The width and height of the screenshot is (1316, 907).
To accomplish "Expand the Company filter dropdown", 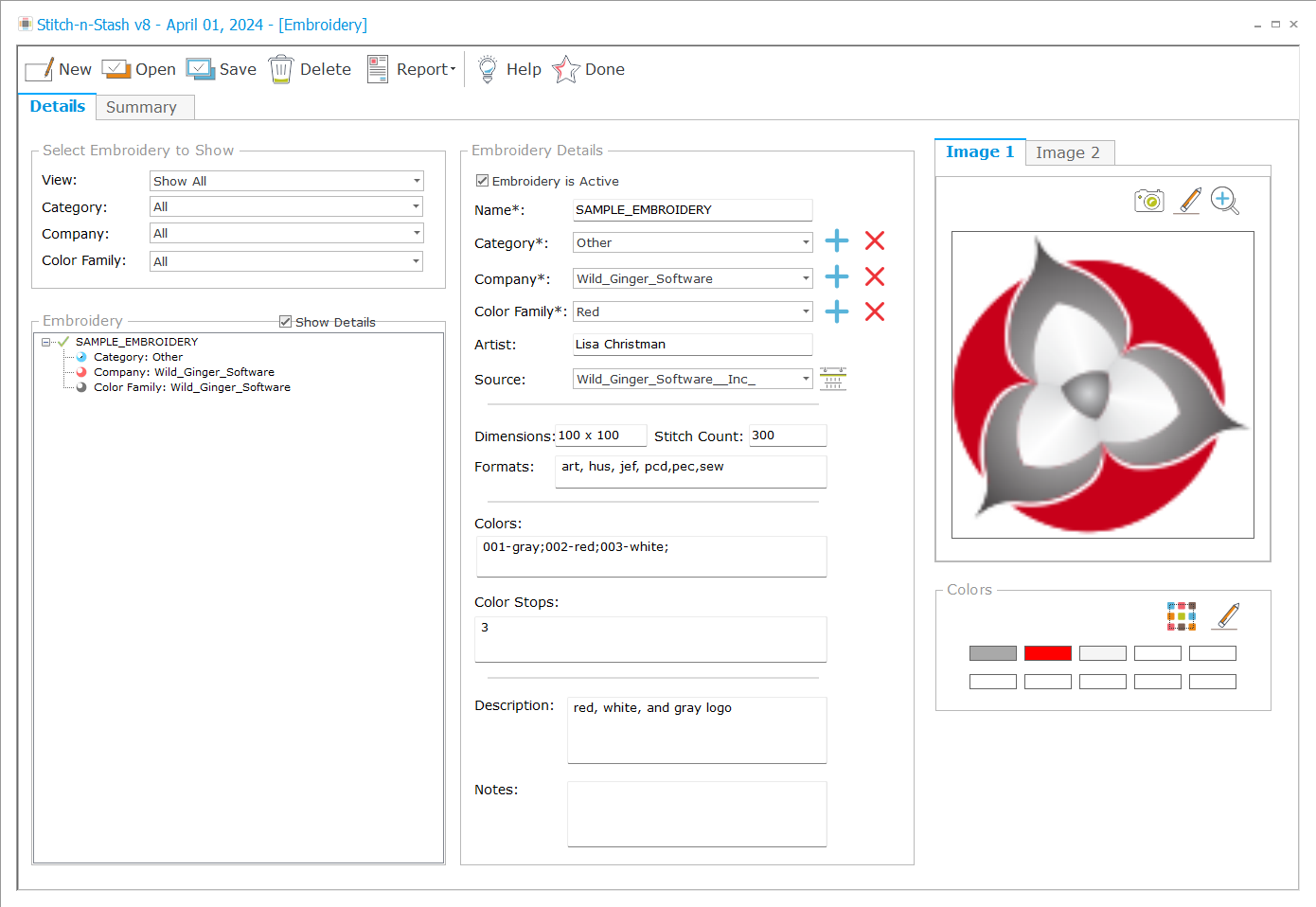I will click(287, 233).
